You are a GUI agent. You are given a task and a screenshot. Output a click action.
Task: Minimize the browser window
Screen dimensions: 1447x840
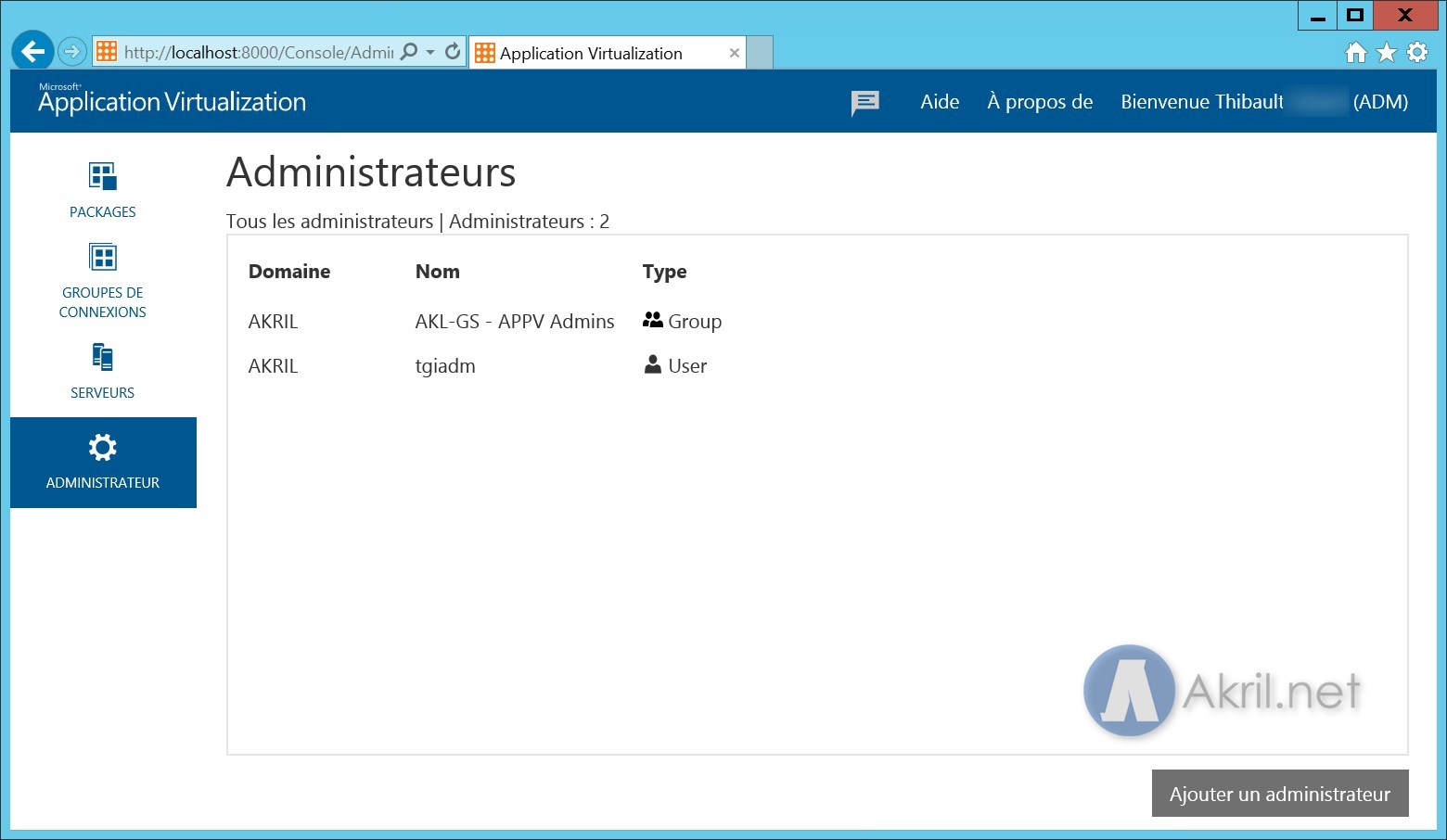pos(1317,15)
